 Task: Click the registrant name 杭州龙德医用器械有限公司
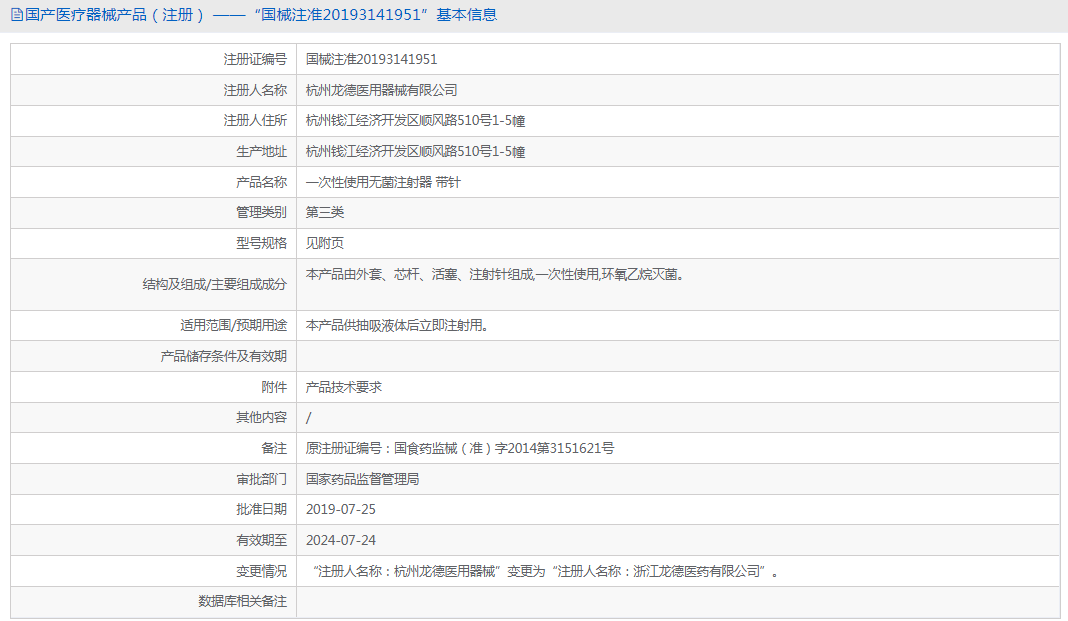[381, 90]
